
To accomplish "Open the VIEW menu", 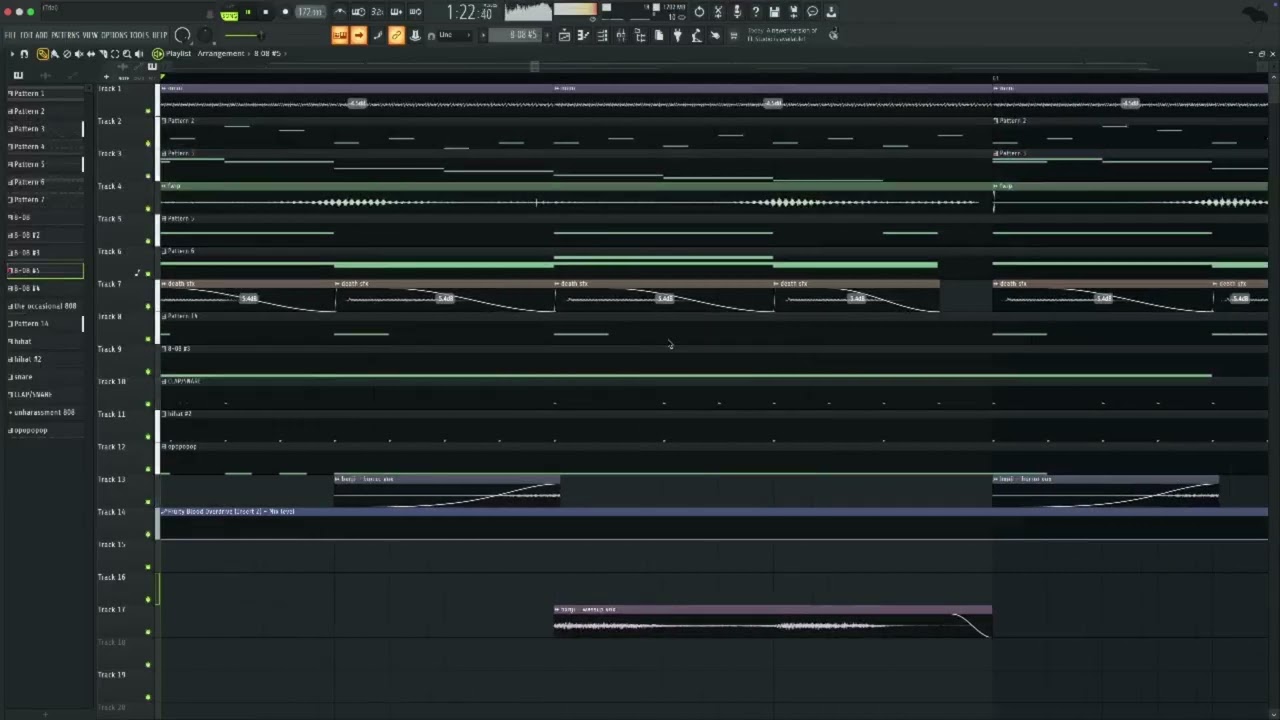I will (x=91, y=35).
